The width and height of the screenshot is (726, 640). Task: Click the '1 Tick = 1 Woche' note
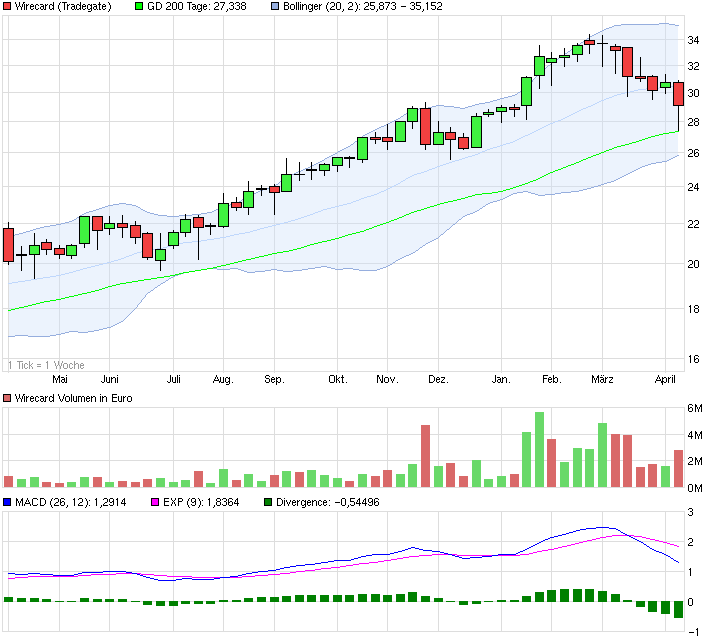(46, 365)
